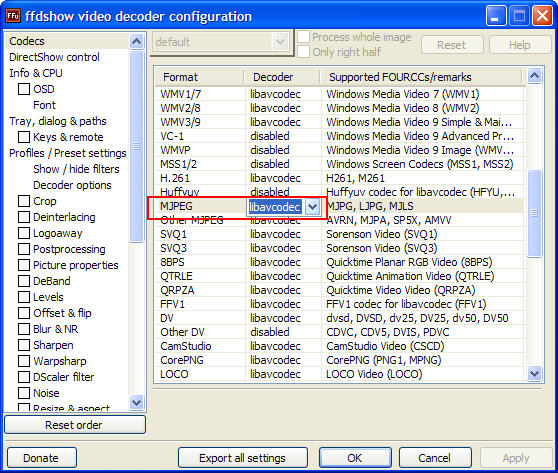Select the H.261 format row
This screenshot has height=473, width=558.
[x=339, y=178]
